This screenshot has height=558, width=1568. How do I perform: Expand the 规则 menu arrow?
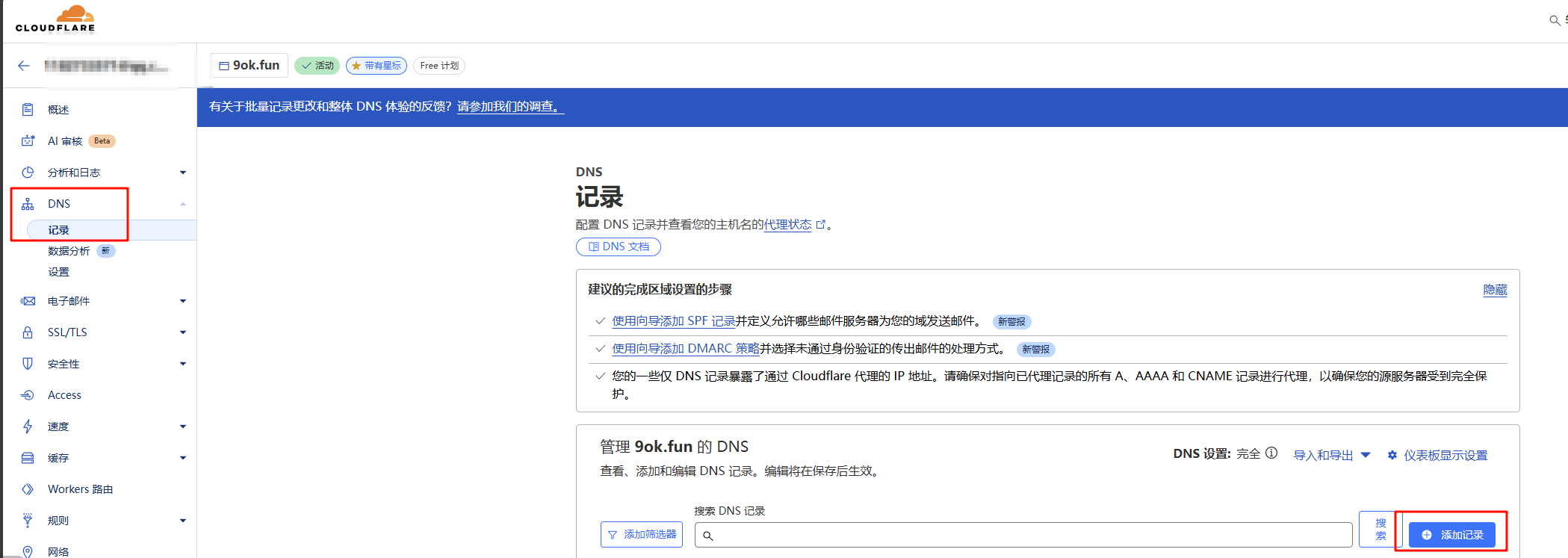[x=183, y=521]
